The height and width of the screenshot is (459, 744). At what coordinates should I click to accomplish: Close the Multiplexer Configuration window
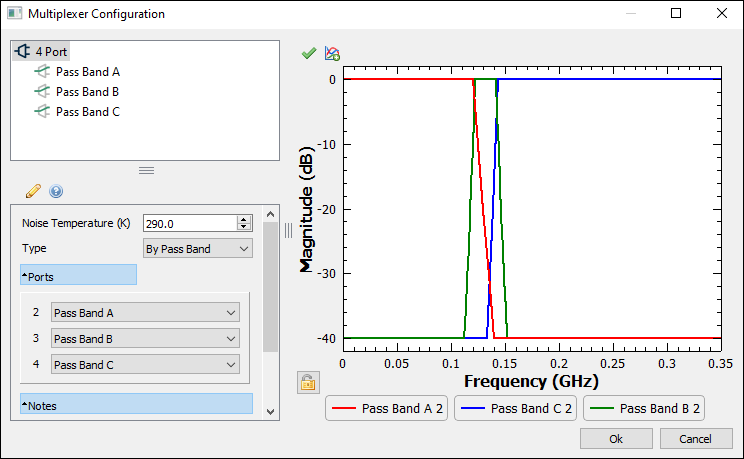[x=722, y=13]
